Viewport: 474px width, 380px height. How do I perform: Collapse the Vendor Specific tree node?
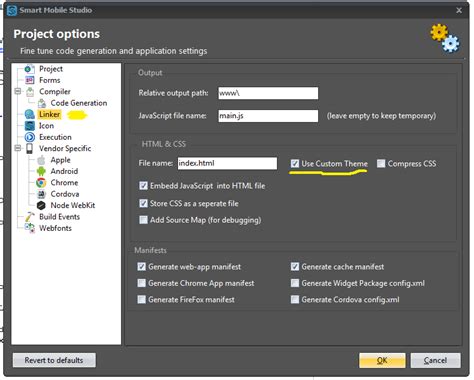tap(18, 148)
